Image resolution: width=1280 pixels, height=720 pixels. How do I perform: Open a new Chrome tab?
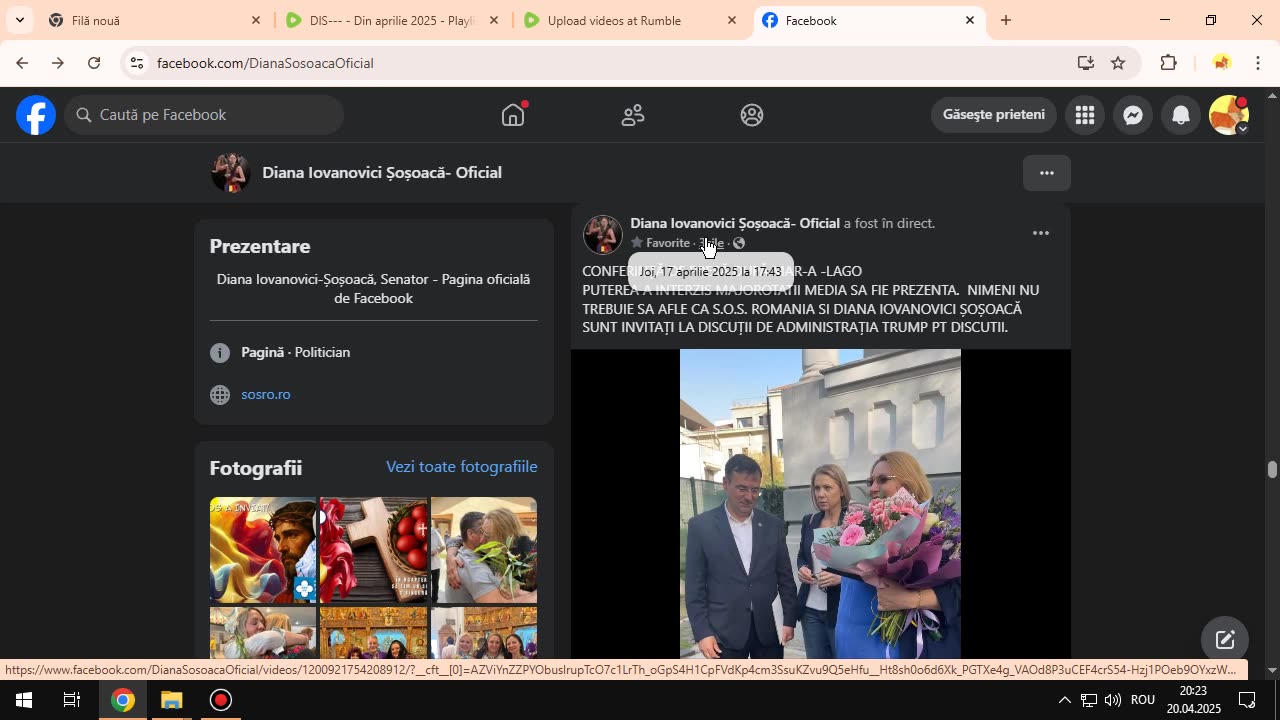coord(1006,20)
